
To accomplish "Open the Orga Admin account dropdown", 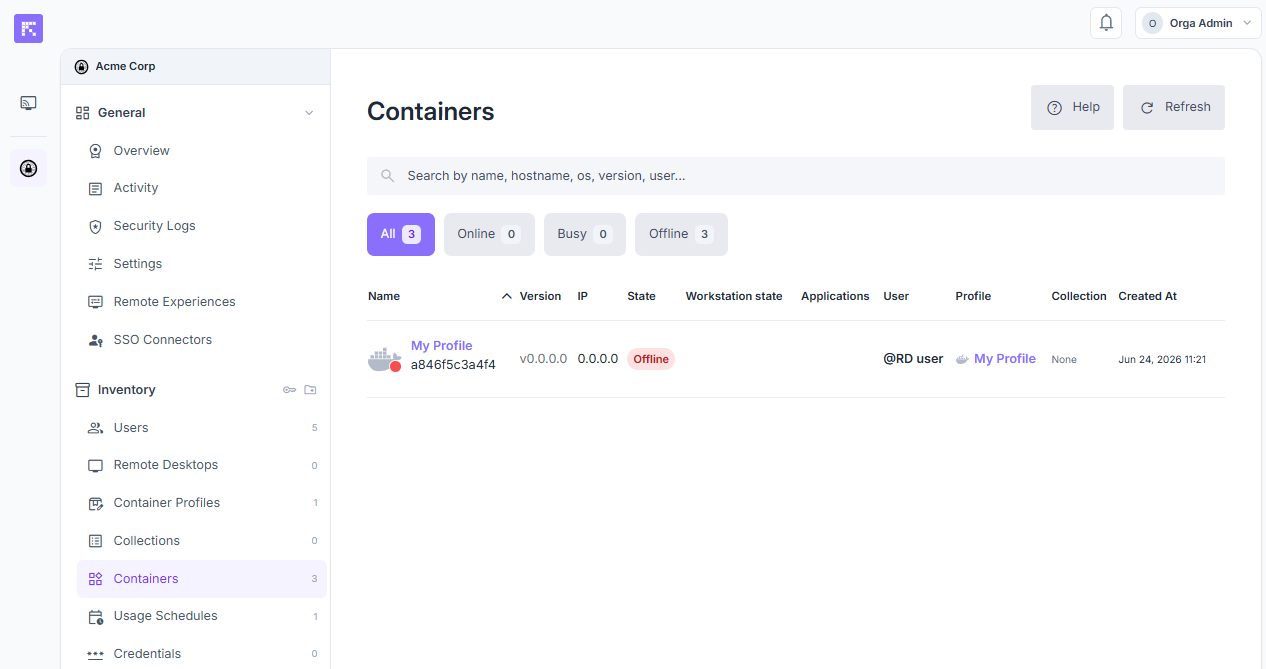I will coord(1198,23).
